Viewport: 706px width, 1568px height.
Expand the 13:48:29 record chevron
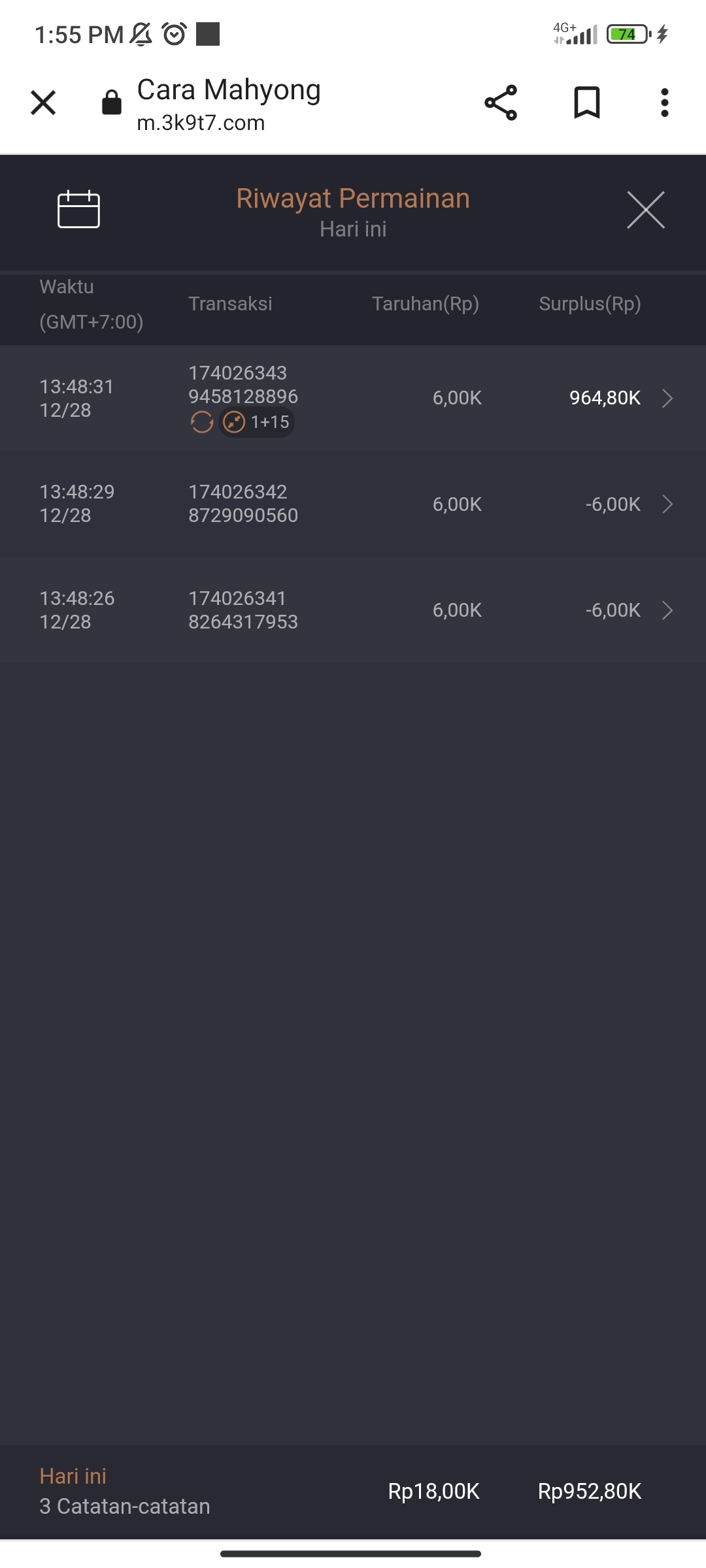pos(667,504)
